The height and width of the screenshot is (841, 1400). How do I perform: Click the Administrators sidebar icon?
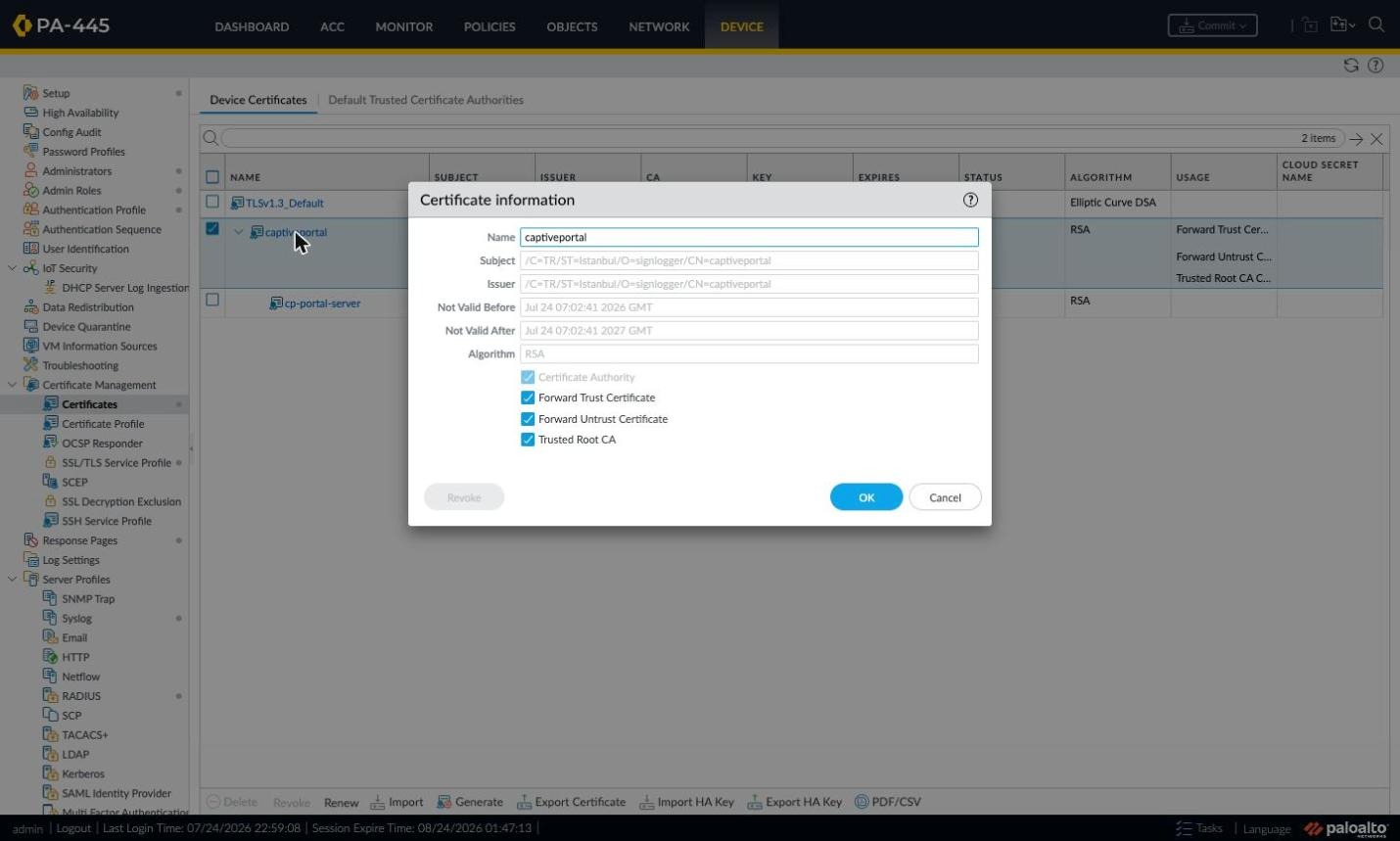(30, 170)
